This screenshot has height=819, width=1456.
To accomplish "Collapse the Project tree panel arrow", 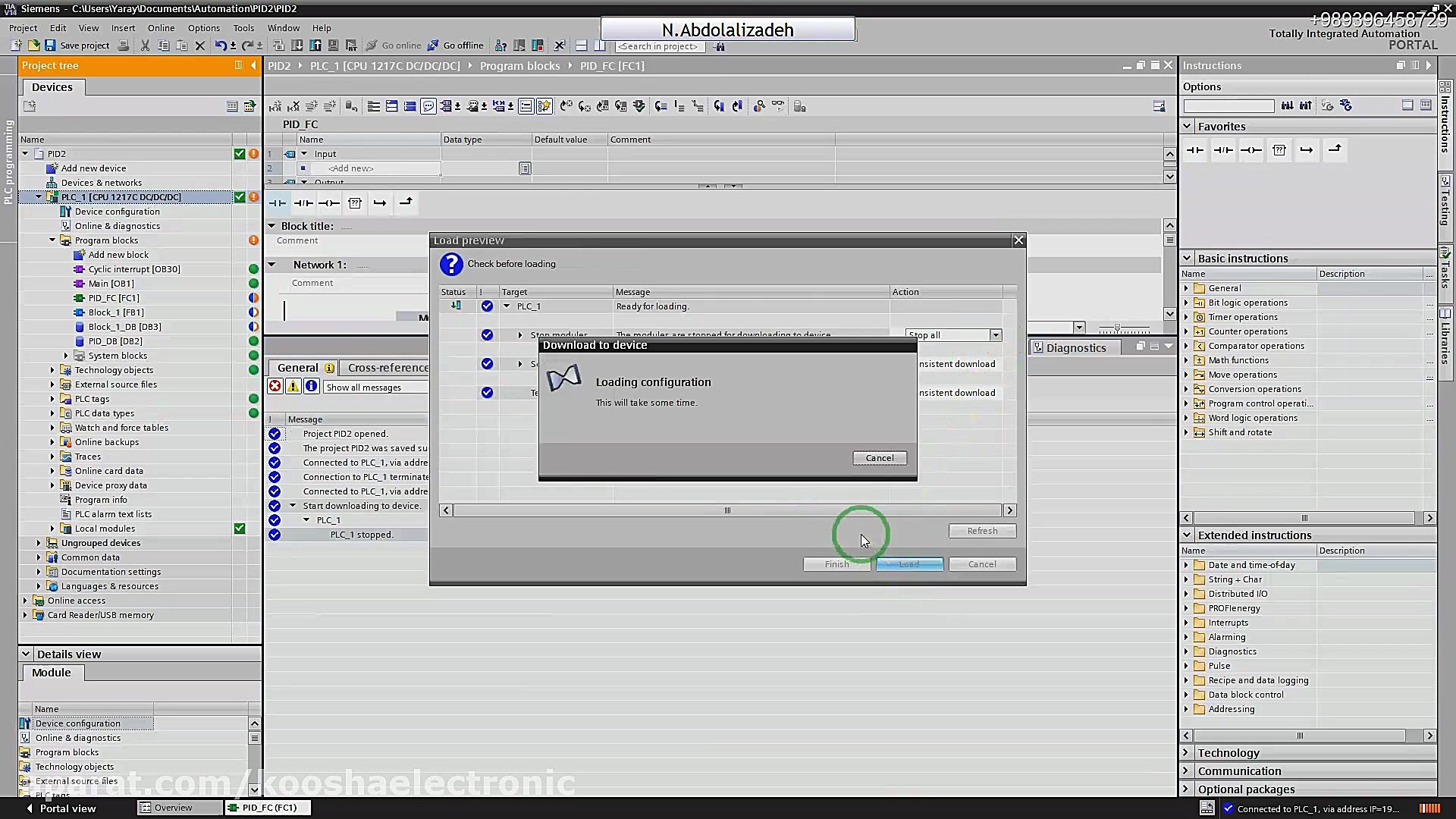I will [253, 66].
